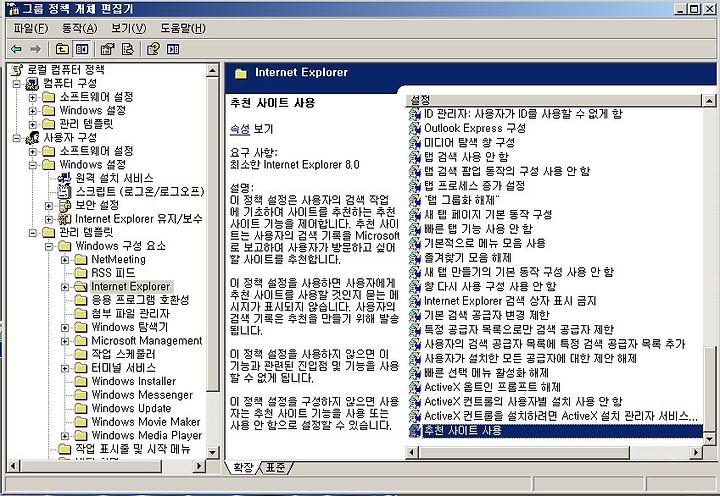Open the 보기(V) menu
Screen dimensions: 720x496
pos(129,28)
